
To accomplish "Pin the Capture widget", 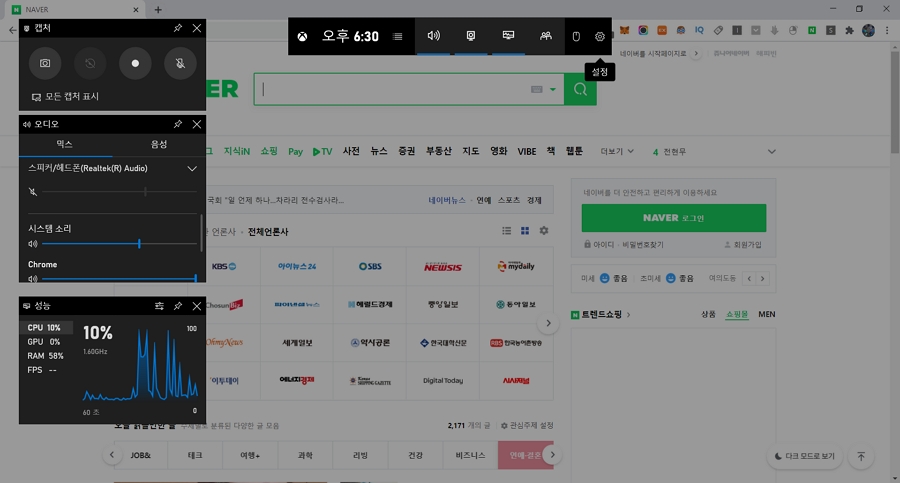I will 178,28.
